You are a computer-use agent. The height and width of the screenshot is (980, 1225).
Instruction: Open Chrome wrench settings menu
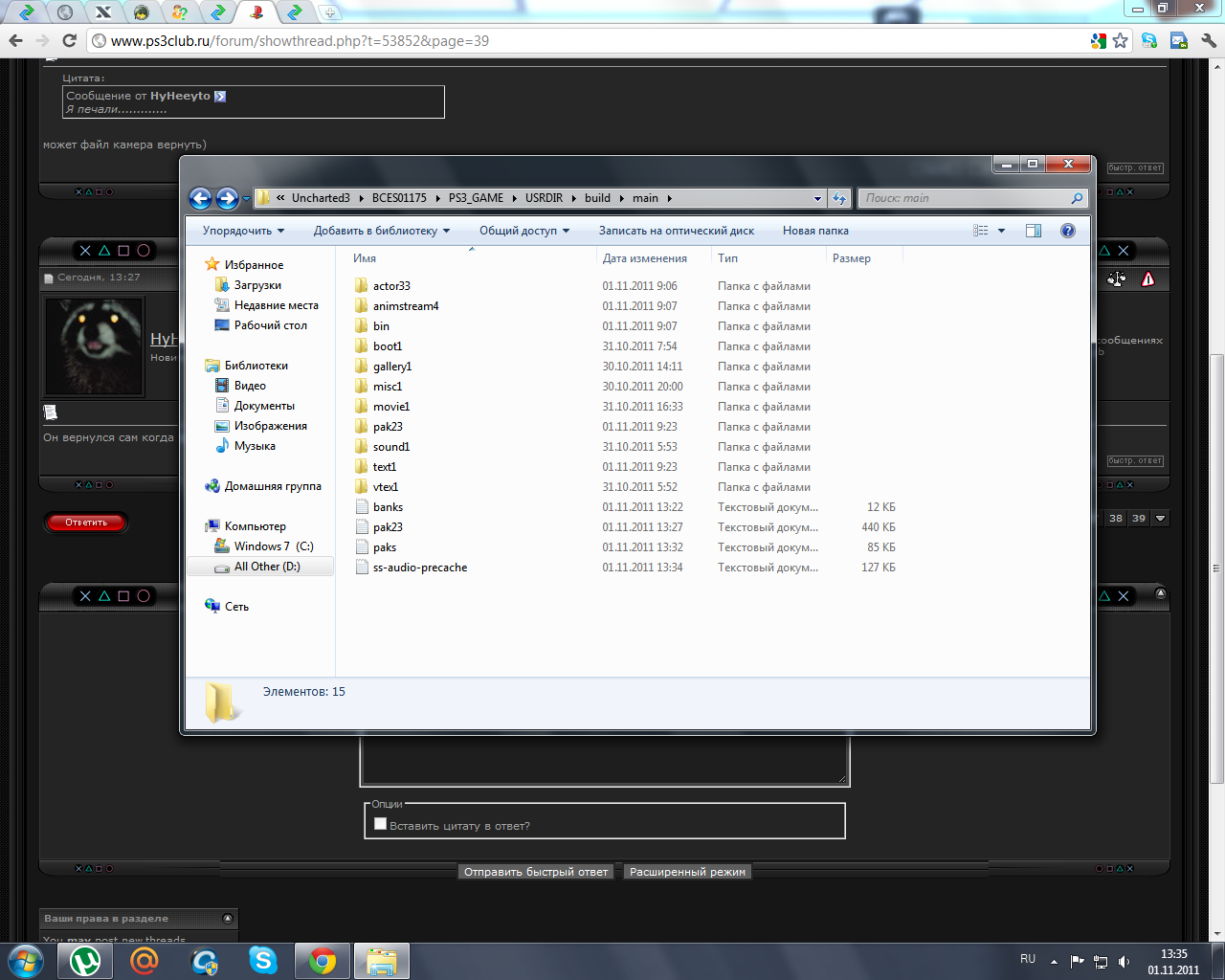tap(1208, 41)
